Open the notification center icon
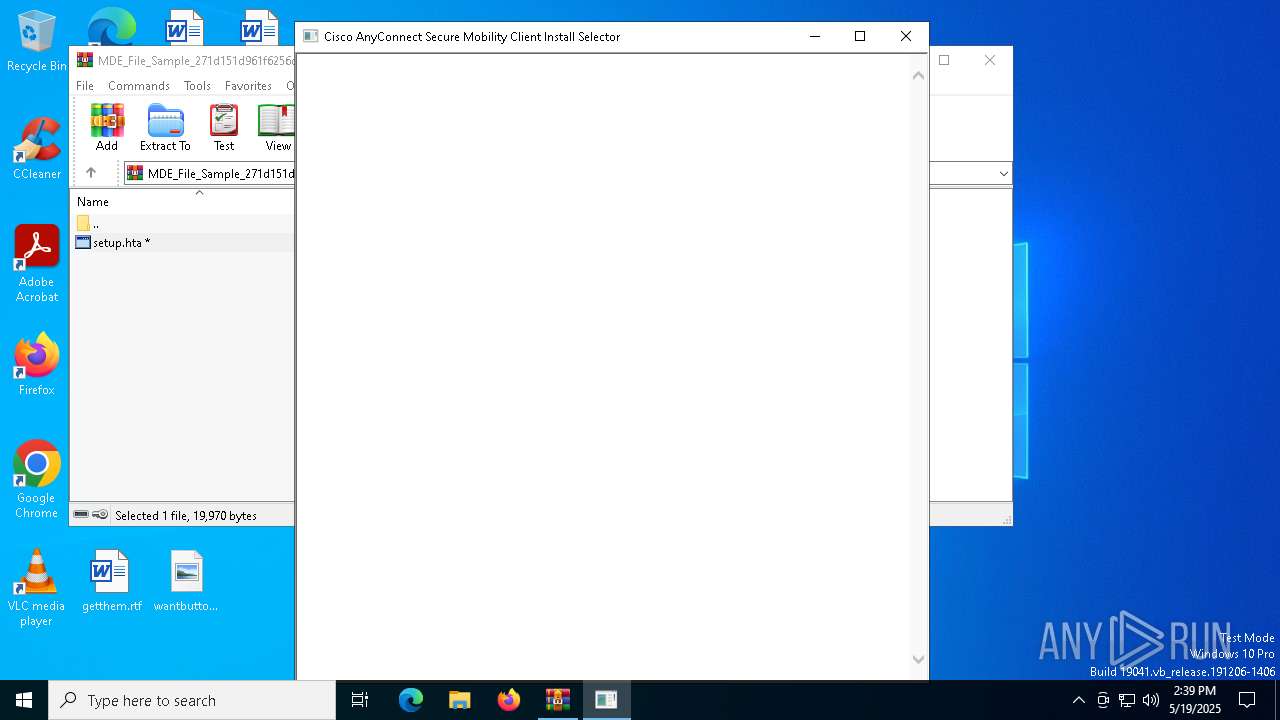1280x720 pixels. 1247,700
